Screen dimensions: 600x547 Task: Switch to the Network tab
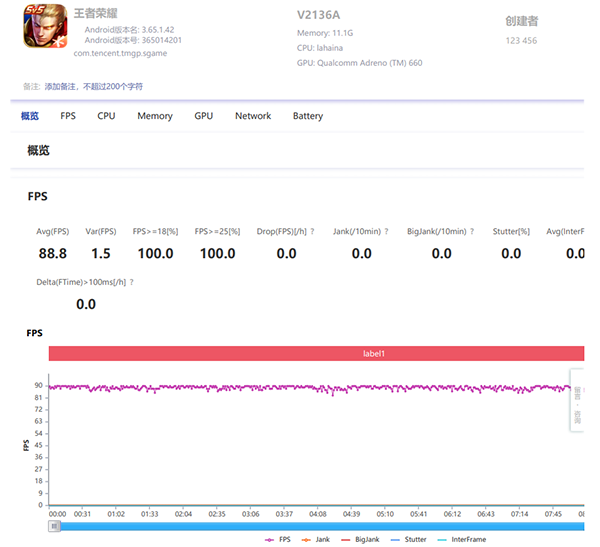pyautogui.click(x=253, y=116)
